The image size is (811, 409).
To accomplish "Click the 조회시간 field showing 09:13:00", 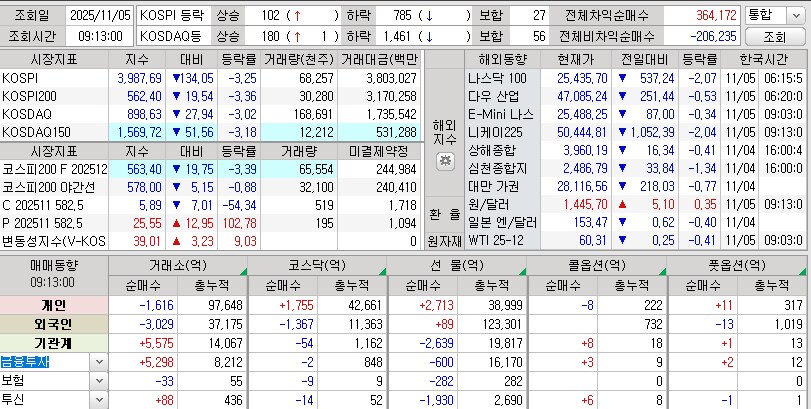I will [100, 36].
